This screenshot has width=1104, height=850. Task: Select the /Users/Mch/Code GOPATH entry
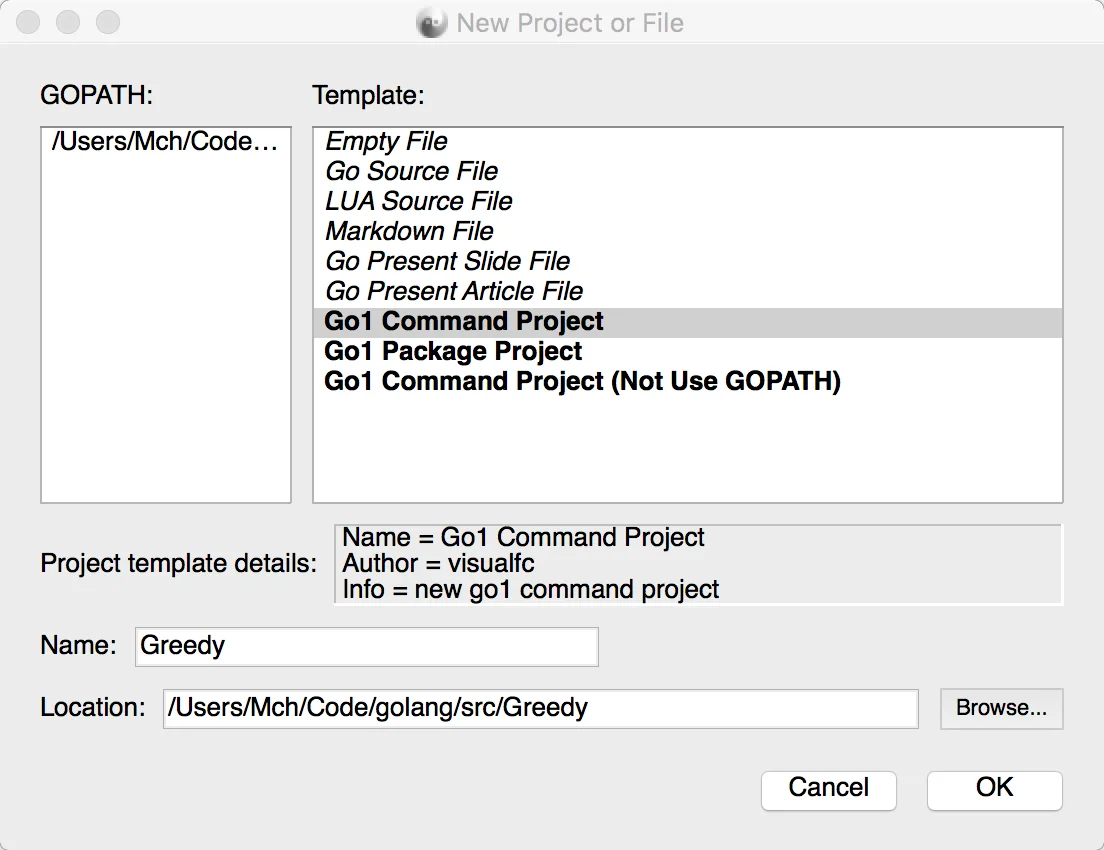[165, 142]
